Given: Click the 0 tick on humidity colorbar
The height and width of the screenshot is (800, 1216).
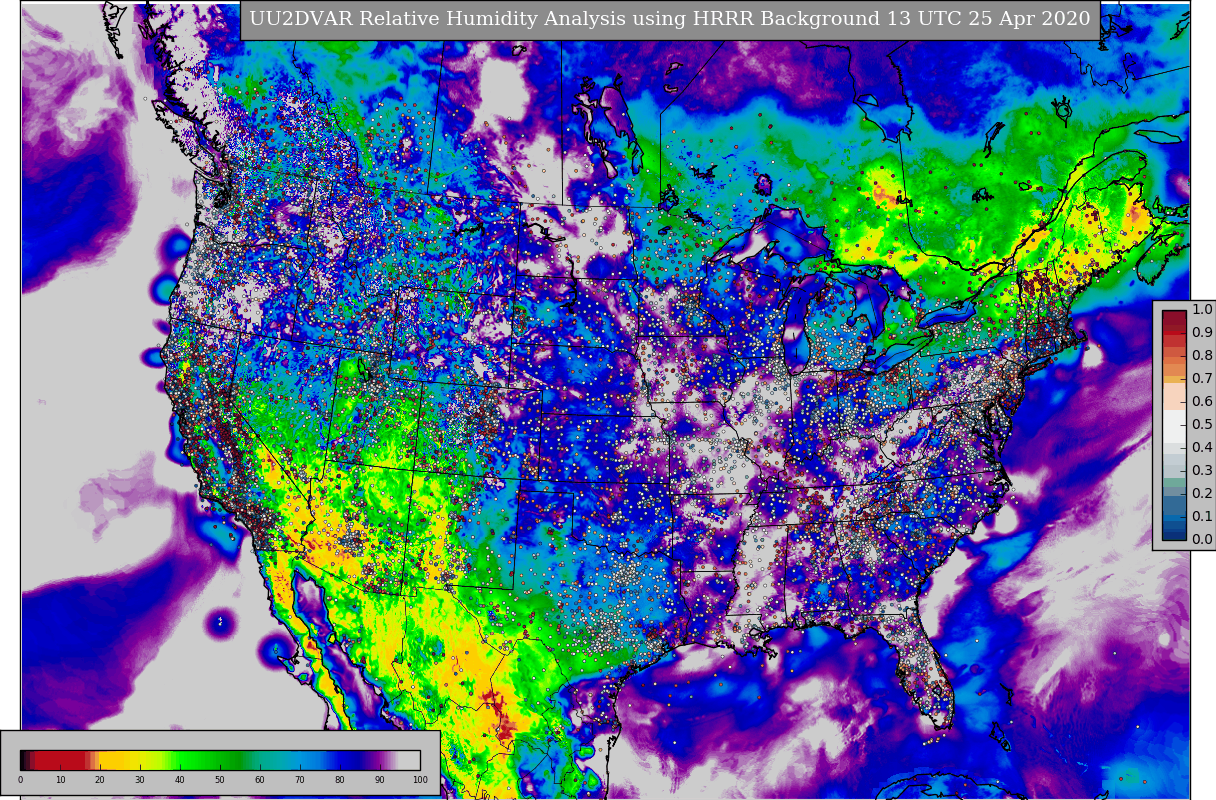Looking at the screenshot, I should [x=20, y=780].
